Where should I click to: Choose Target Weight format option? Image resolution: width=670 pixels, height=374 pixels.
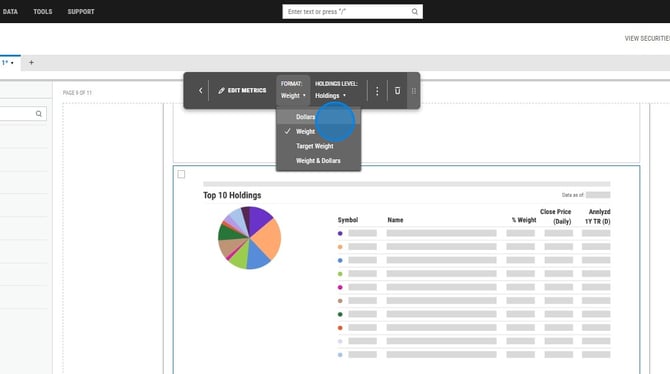coord(318,146)
